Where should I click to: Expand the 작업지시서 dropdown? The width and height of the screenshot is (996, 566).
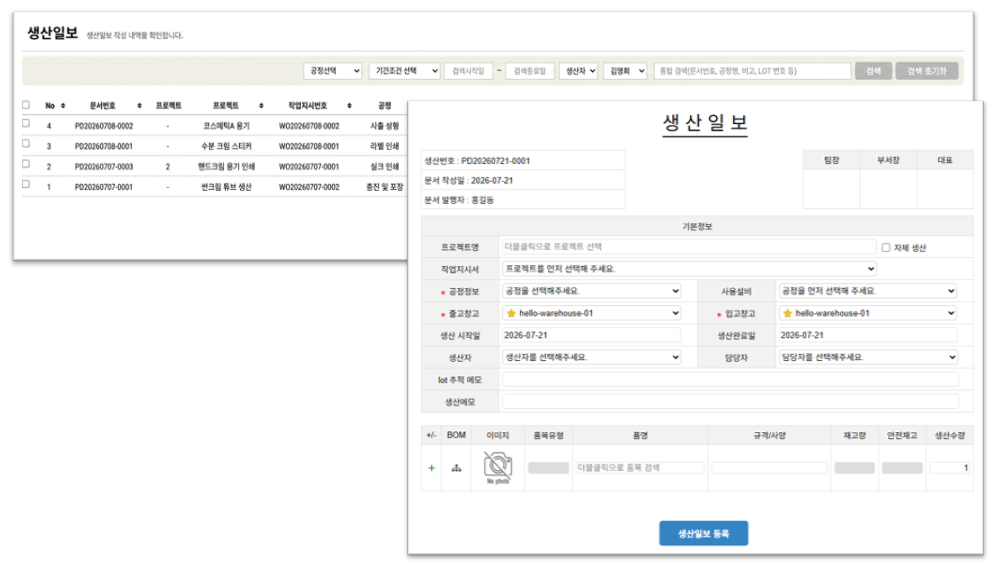(x=689, y=269)
